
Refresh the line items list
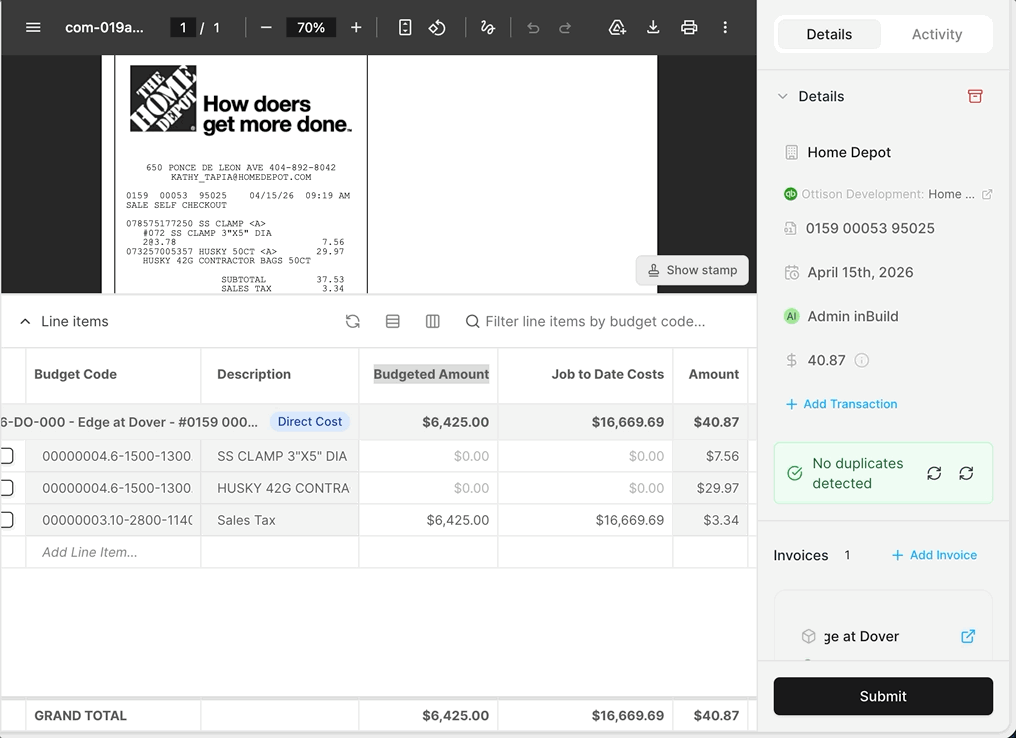tap(352, 321)
